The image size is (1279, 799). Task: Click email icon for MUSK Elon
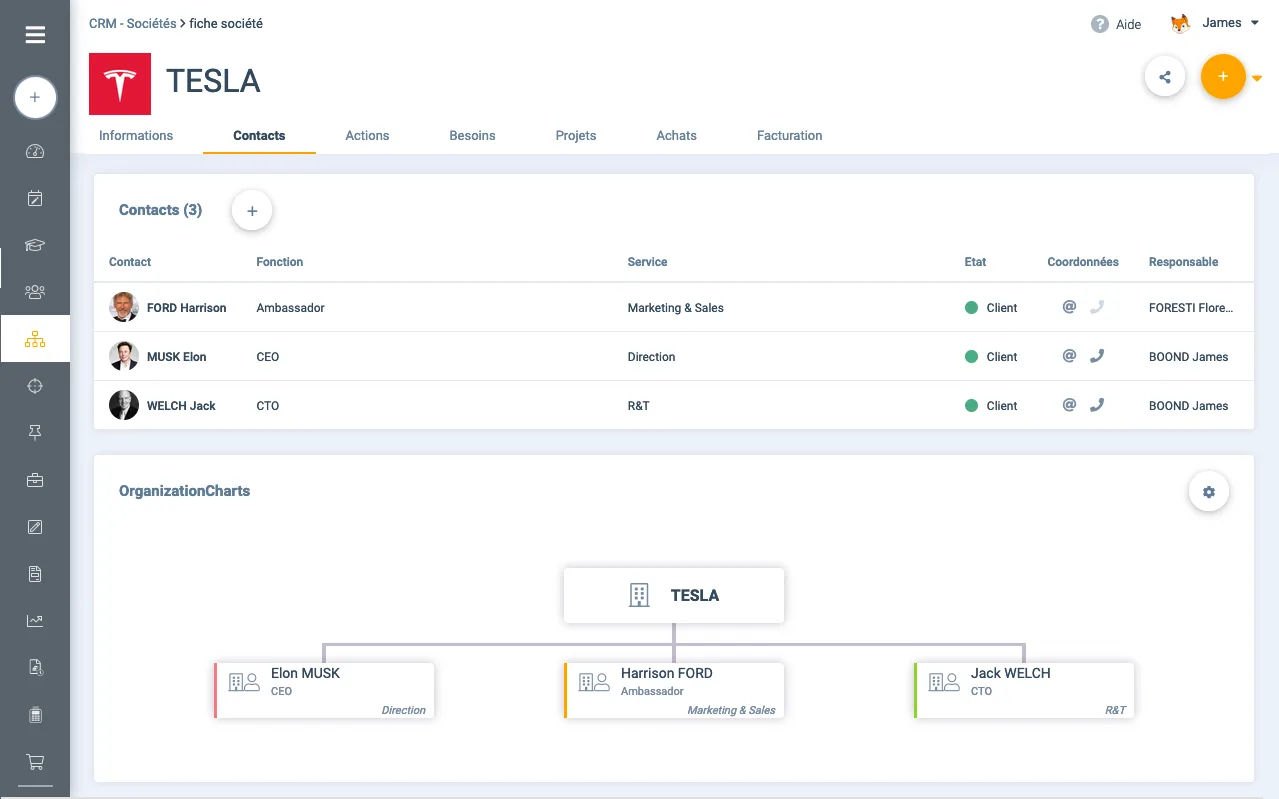pyautogui.click(x=1069, y=356)
